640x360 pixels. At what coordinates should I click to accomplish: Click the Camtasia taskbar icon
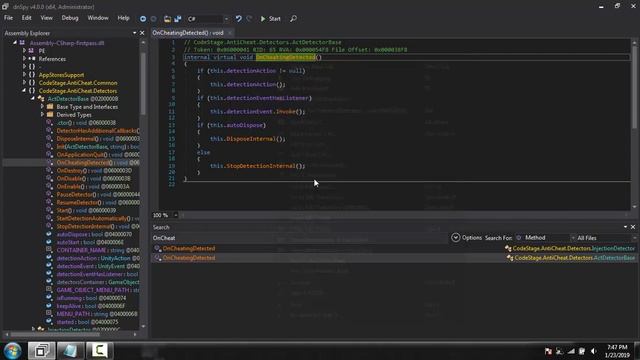point(99,350)
